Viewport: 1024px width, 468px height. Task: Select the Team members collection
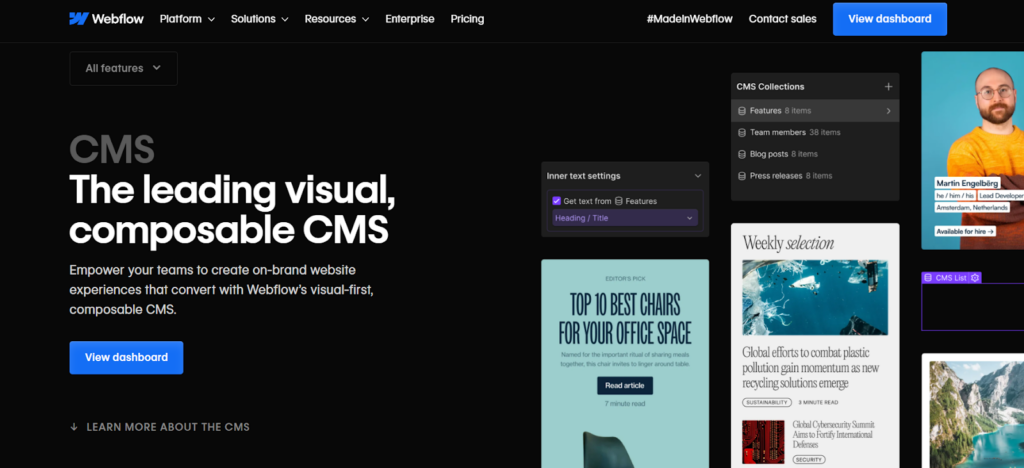(815, 133)
